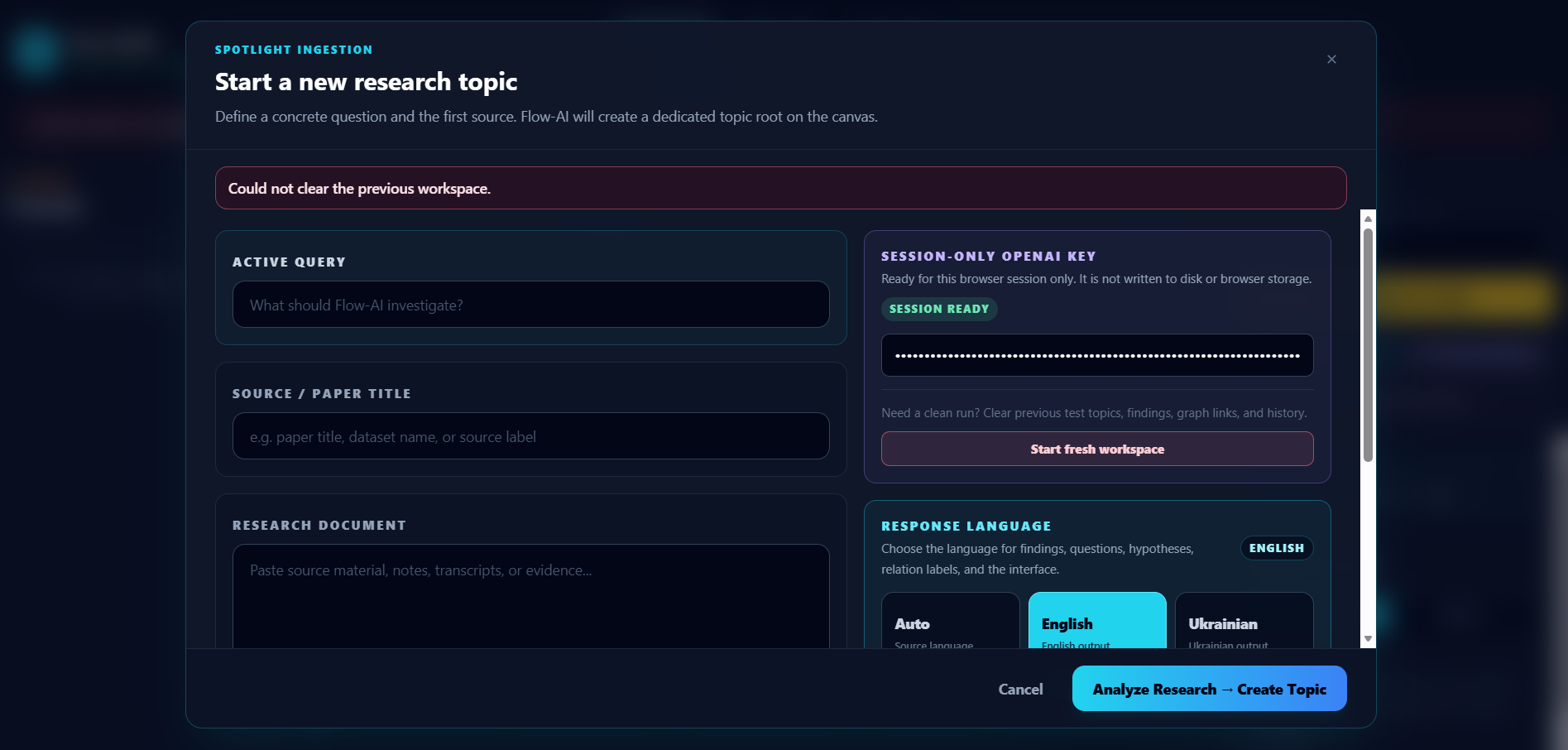Click the Session-Only OpenAI Key heading
This screenshot has height=750, width=1568.
(x=988, y=257)
